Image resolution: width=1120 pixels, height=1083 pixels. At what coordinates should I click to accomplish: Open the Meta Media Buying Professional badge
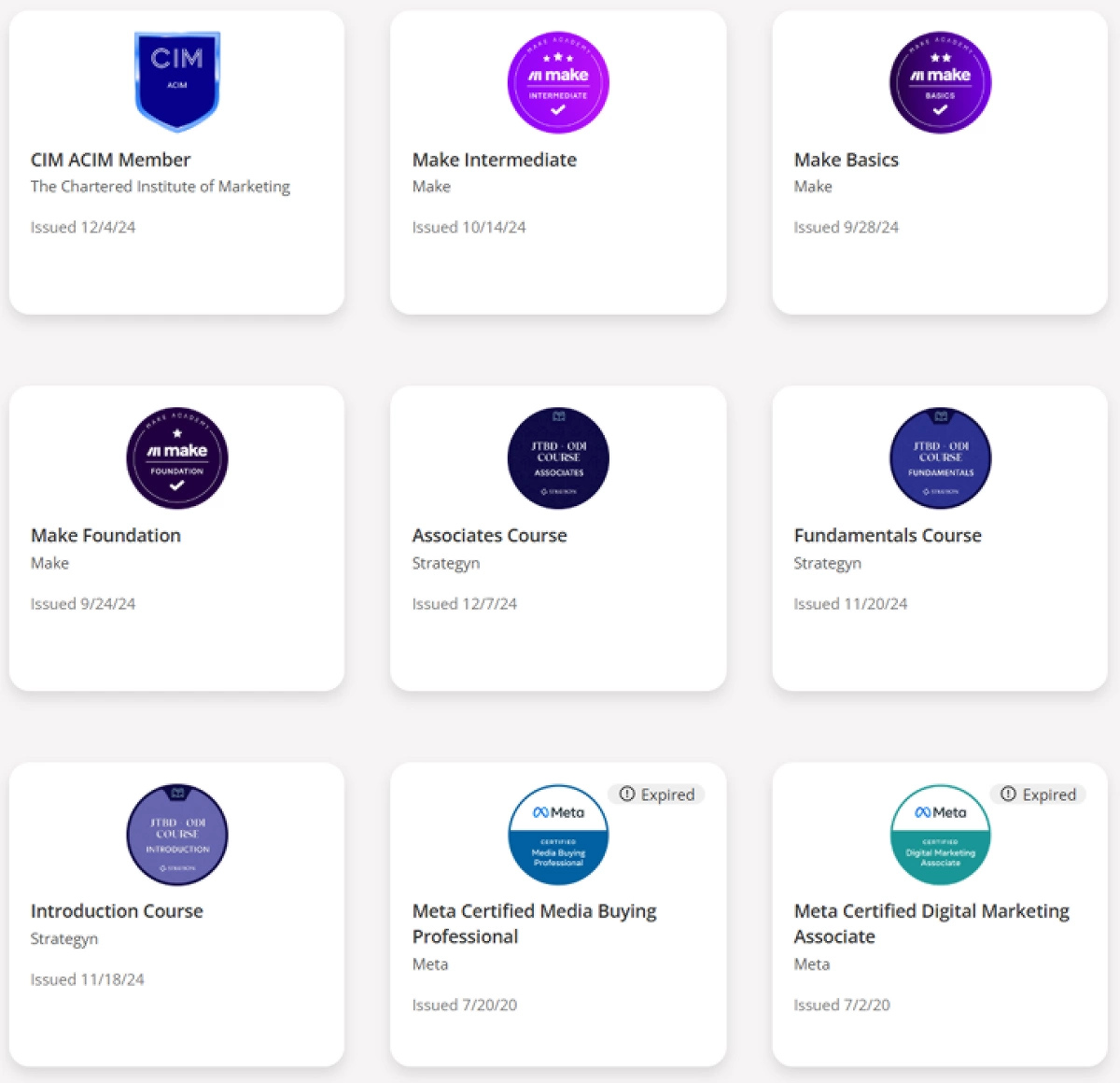[558, 834]
